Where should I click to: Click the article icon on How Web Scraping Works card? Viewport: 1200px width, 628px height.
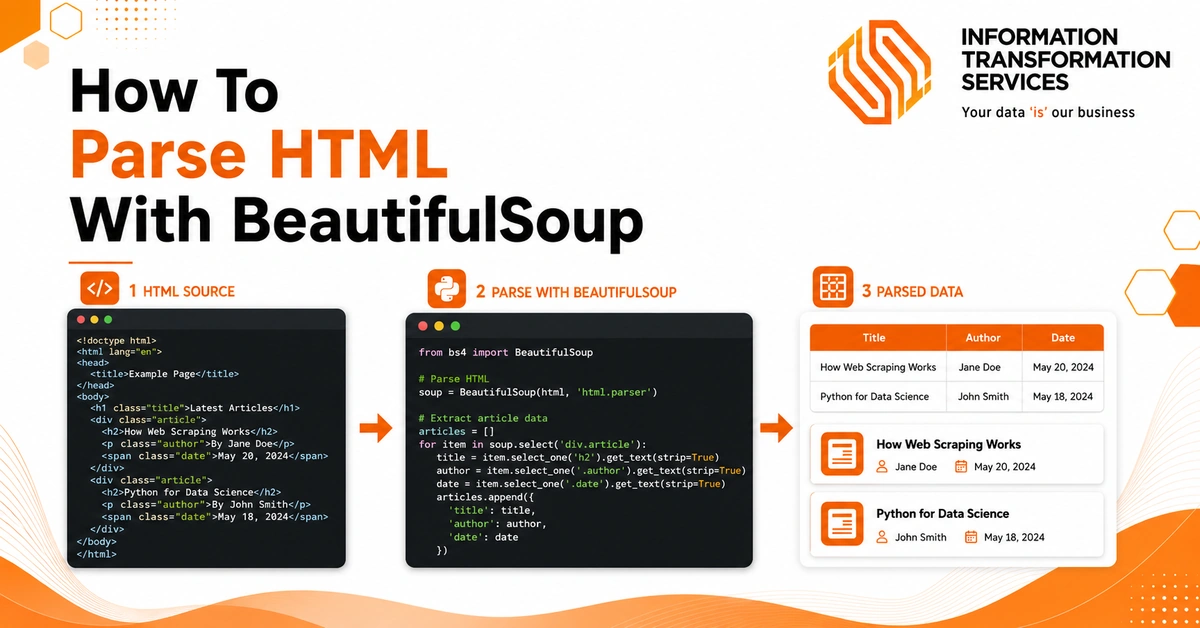tap(842, 454)
